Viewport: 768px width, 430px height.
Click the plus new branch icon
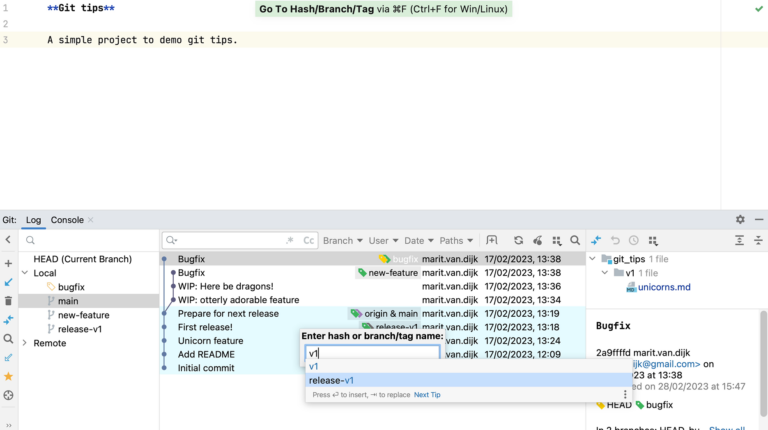(9, 264)
